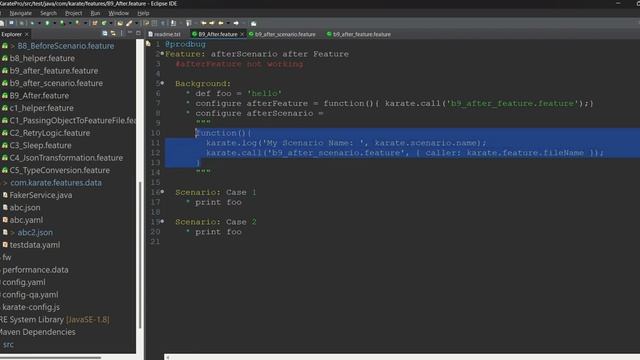The image size is (640, 360).
Task: Open the External Tools dropdown arrow
Action: [x=86, y=23]
